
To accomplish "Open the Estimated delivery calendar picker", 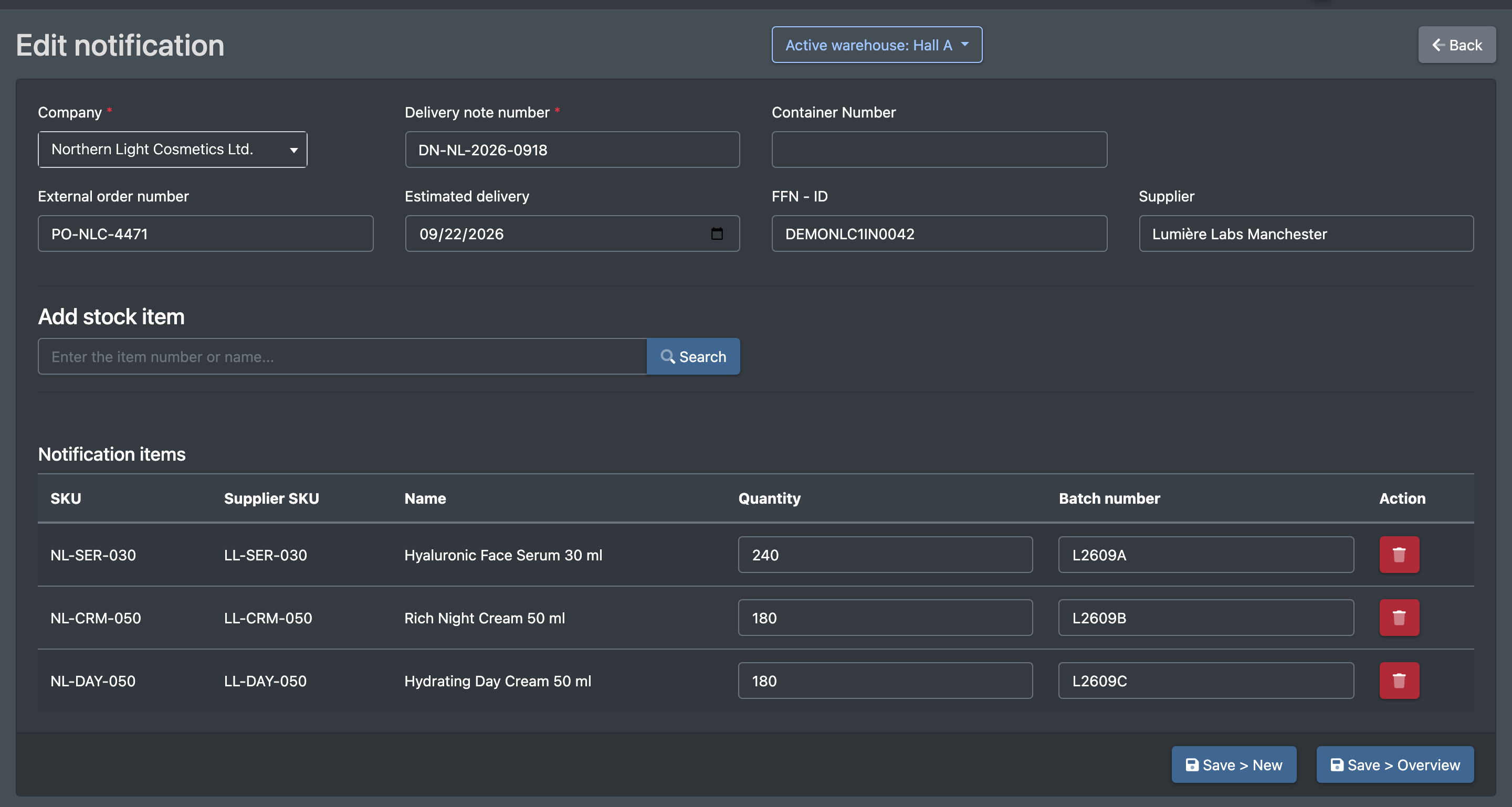I will 717,233.
